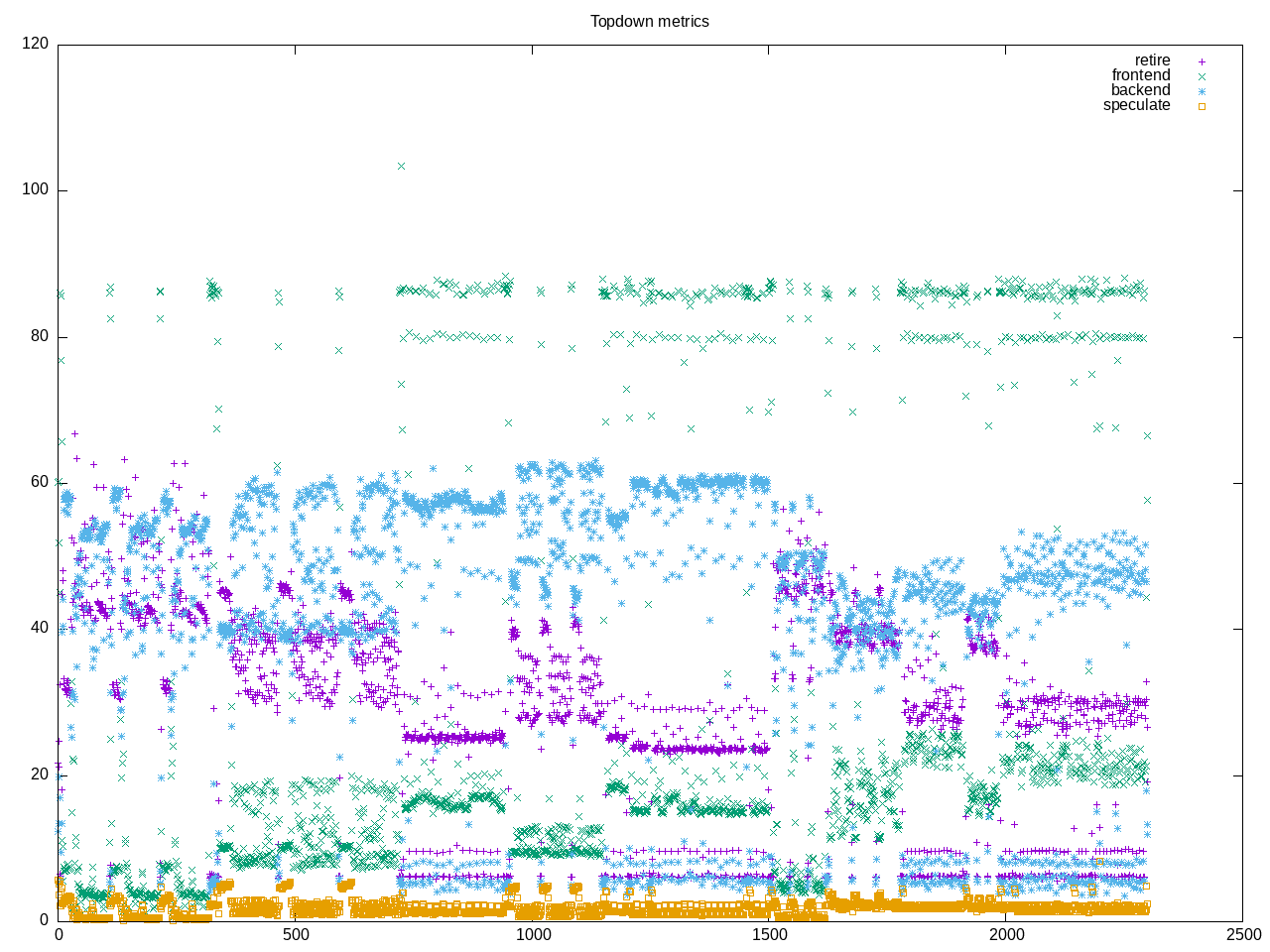Click the 100 label on the y-axis

pyautogui.click(x=35, y=189)
